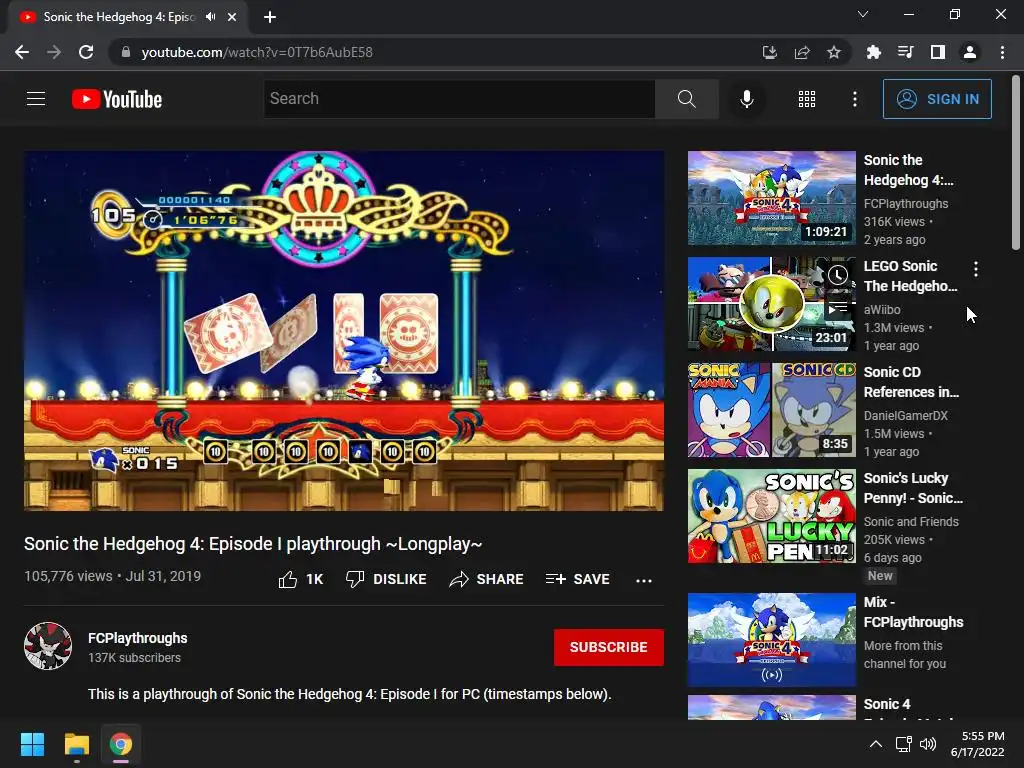Dislike the video
Image resolution: width=1024 pixels, height=768 pixels.
(386, 579)
